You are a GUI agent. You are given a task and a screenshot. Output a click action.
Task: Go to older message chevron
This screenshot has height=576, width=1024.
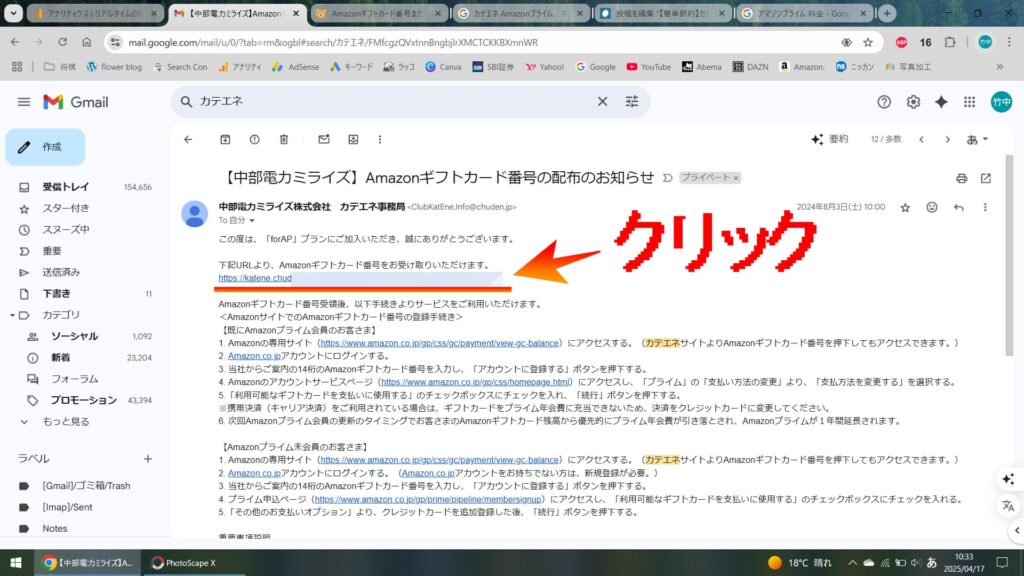tap(948, 139)
